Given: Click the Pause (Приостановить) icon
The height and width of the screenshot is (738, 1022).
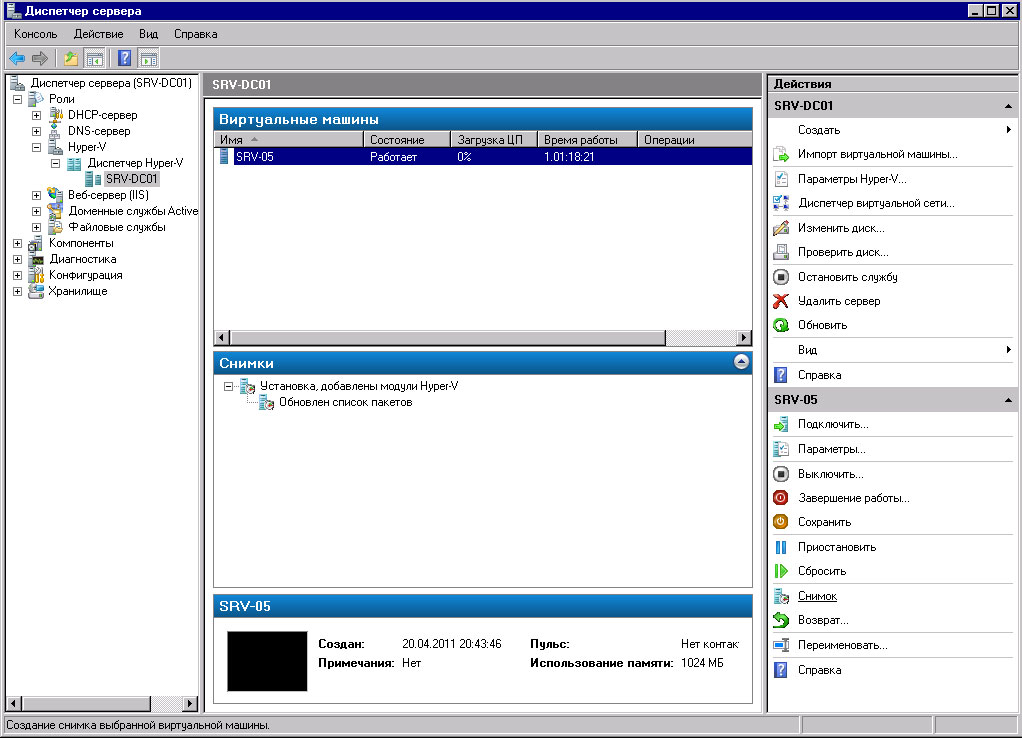Looking at the screenshot, I should [x=781, y=547].
